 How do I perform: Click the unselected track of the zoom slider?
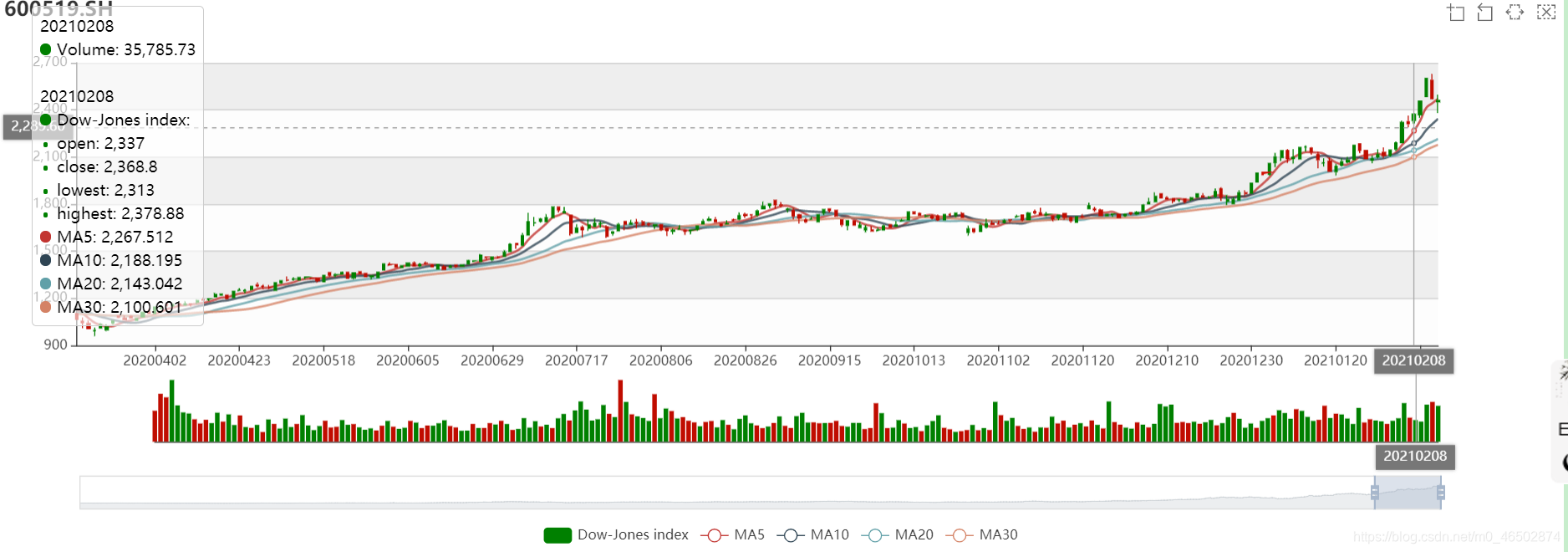[725, 493]
